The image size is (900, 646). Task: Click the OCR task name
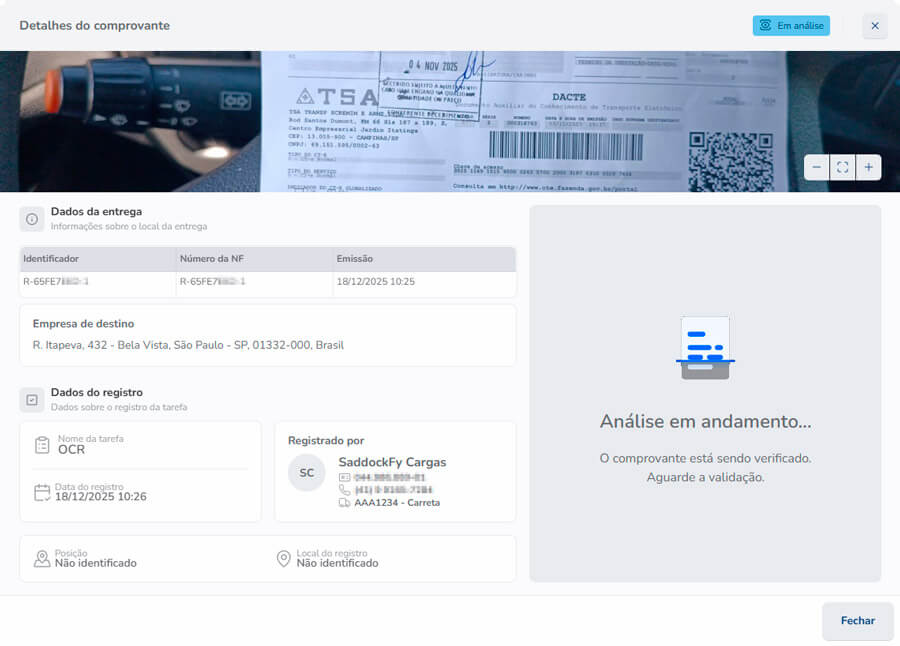[x=71, y=450]
